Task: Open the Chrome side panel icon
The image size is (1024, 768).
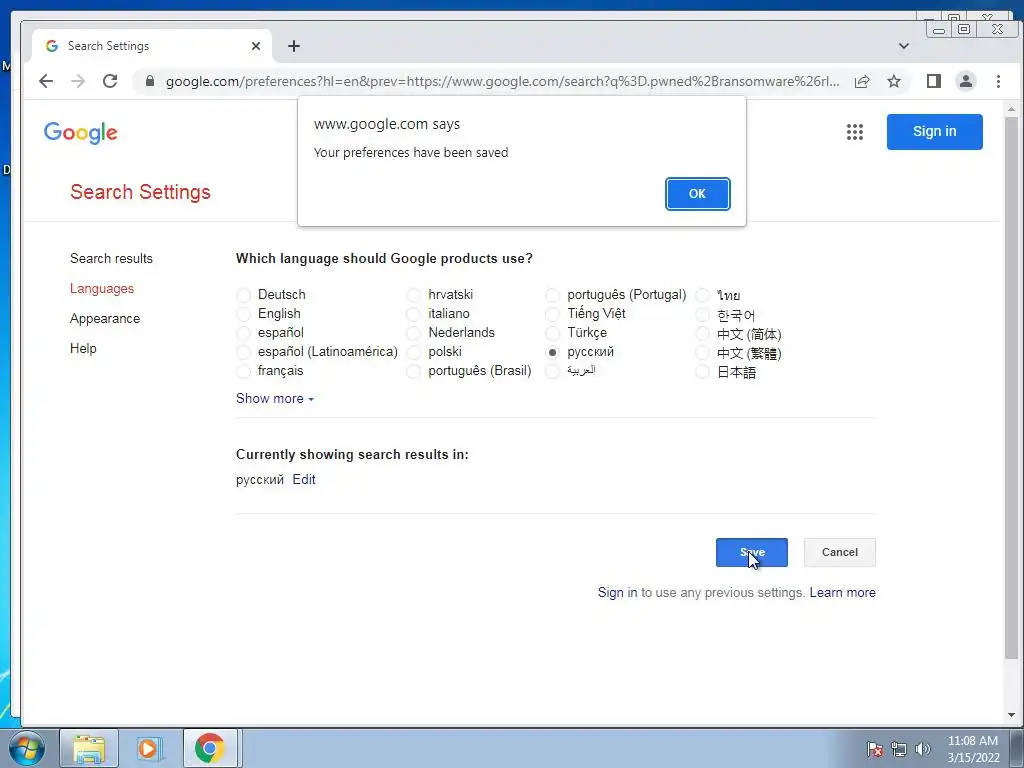Action: point(933,81)
